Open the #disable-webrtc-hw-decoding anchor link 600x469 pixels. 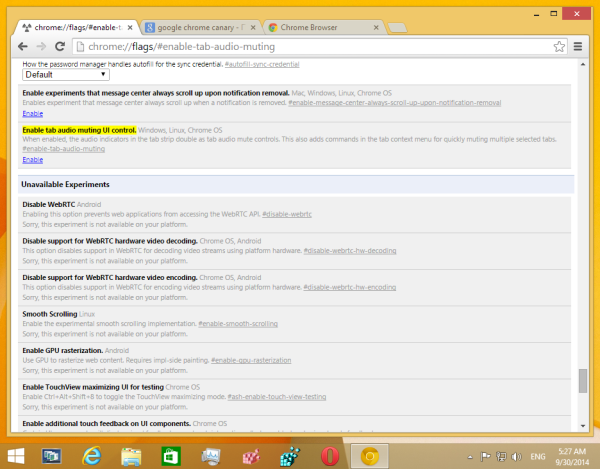[x=350, y=251]
